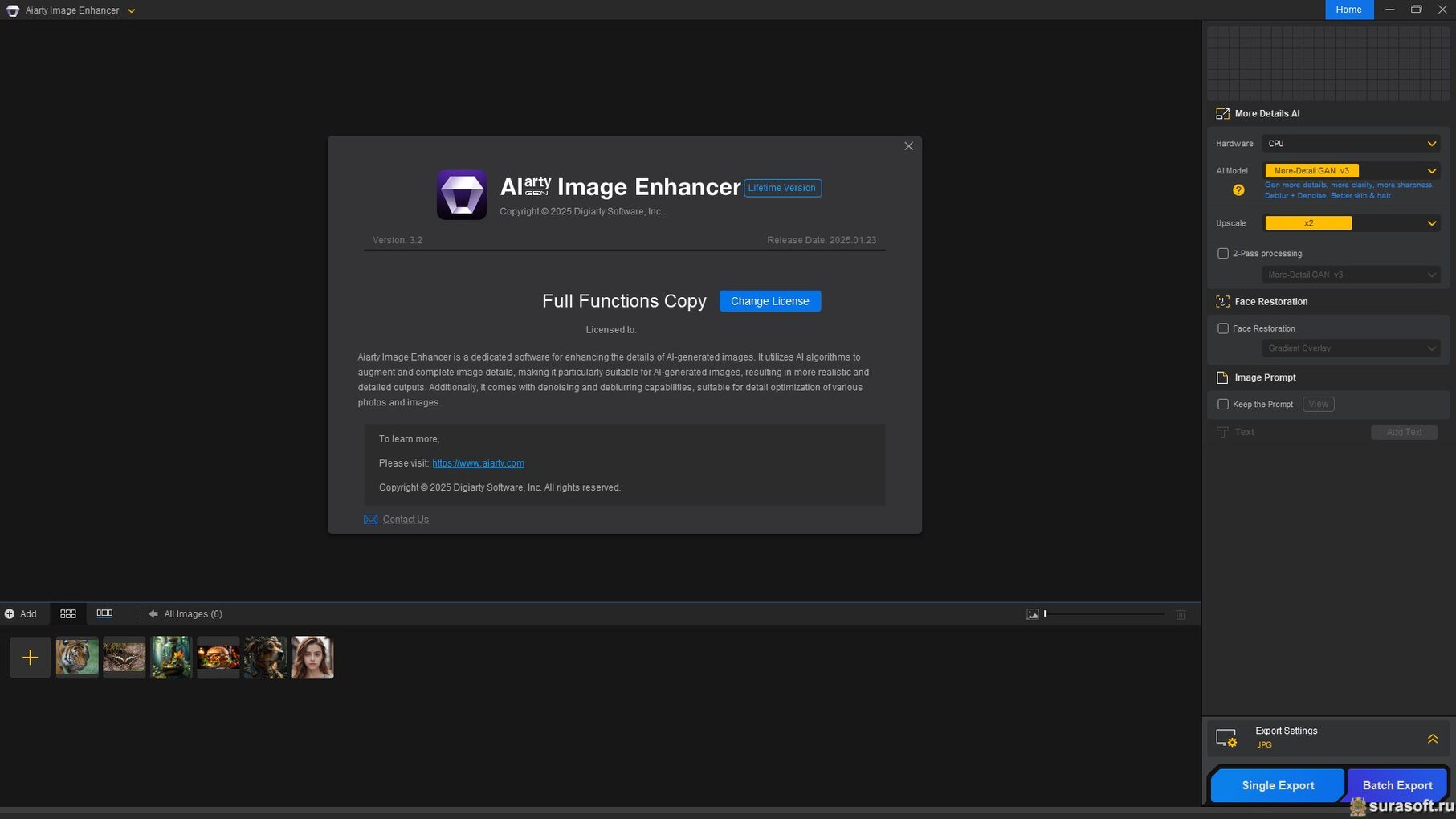Screen dimensions: 1456x819
Task: Select the burger thumbnail
Action: tap(218, 658)
